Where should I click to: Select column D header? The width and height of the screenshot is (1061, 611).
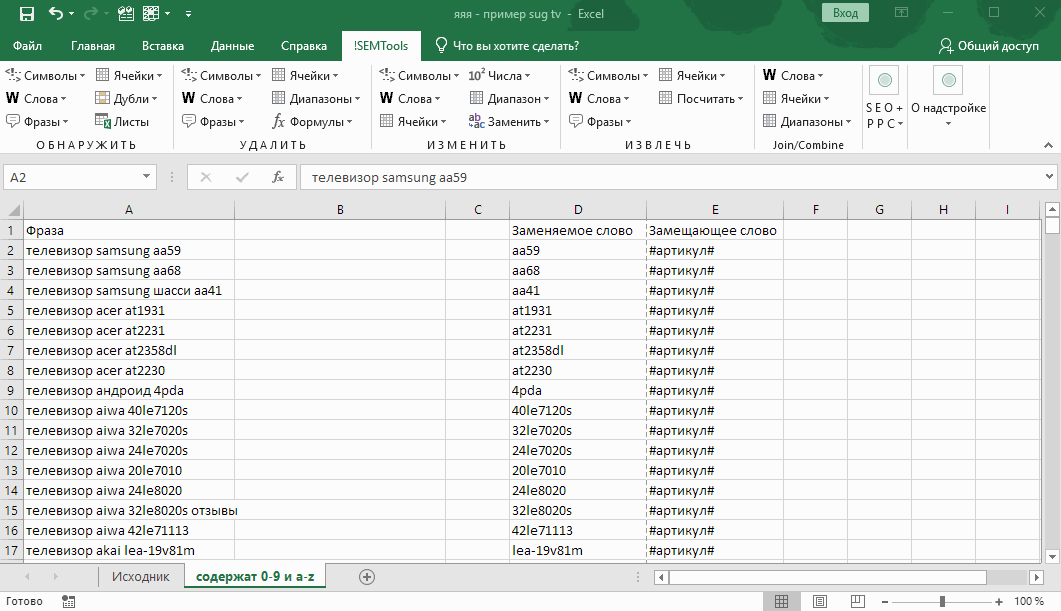click(578, 210)
